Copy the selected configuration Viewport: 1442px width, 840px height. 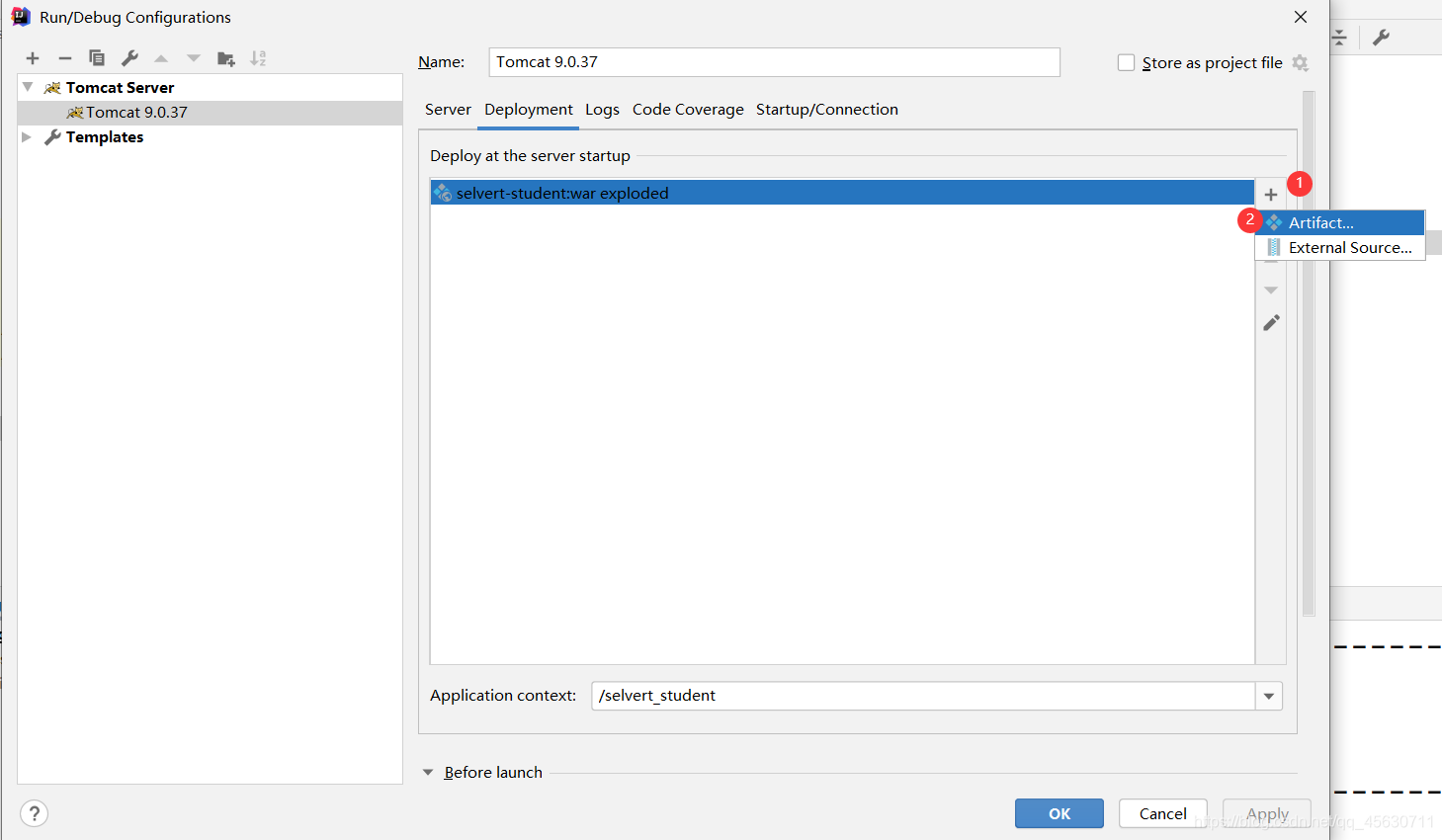(97, 58)
